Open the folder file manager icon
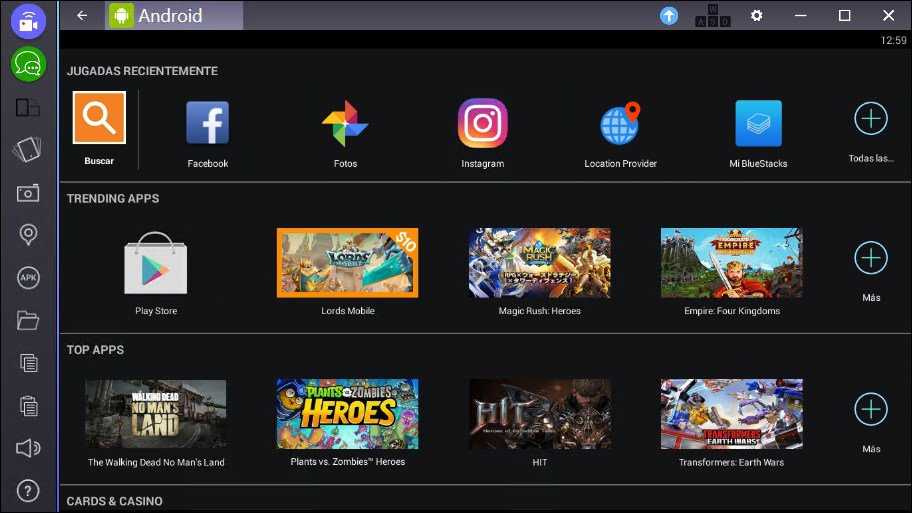 27,320
